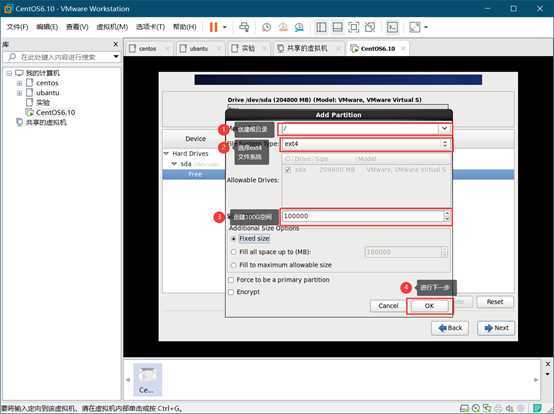
Task: Click the library search field
Action: click(58, 57)
